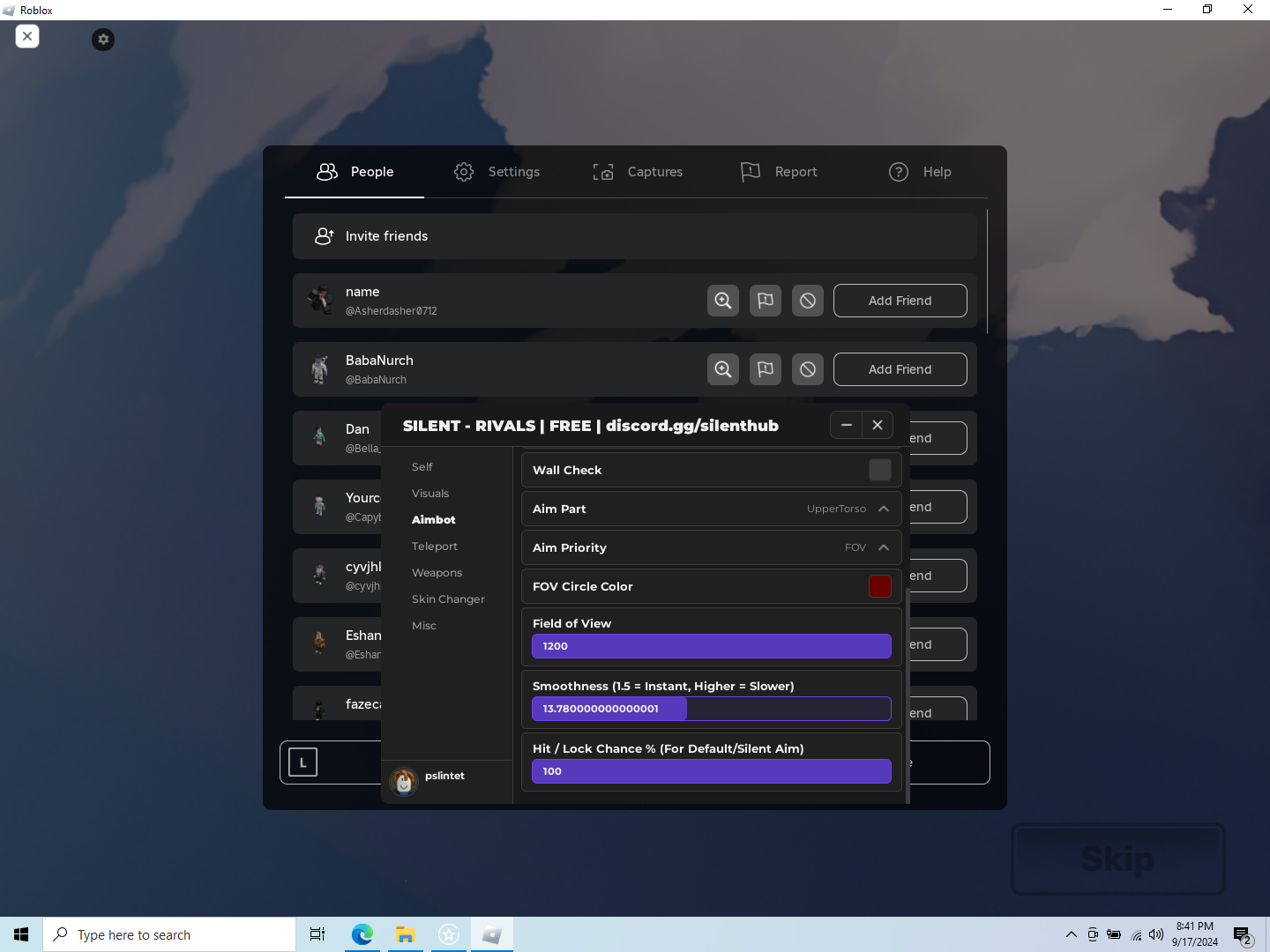Adjust the Smoothness slider
Viewport: 1270px width, 952px height.
pos(711,709)
